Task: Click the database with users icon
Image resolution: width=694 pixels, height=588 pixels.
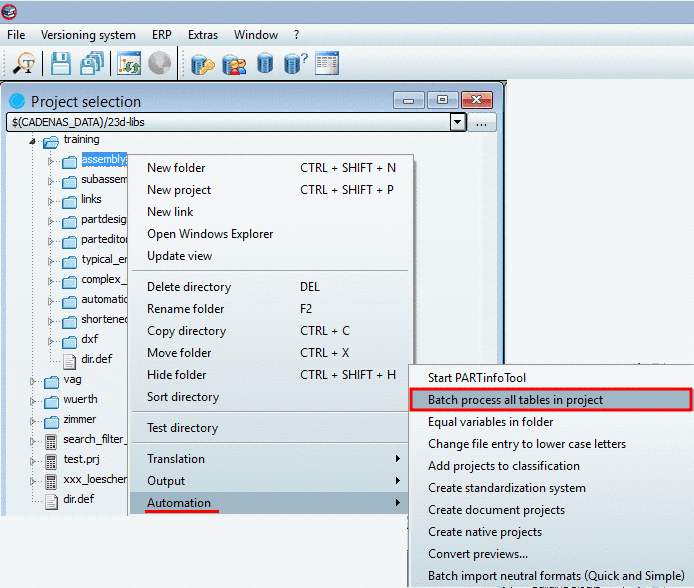Action: click(234, 64)
